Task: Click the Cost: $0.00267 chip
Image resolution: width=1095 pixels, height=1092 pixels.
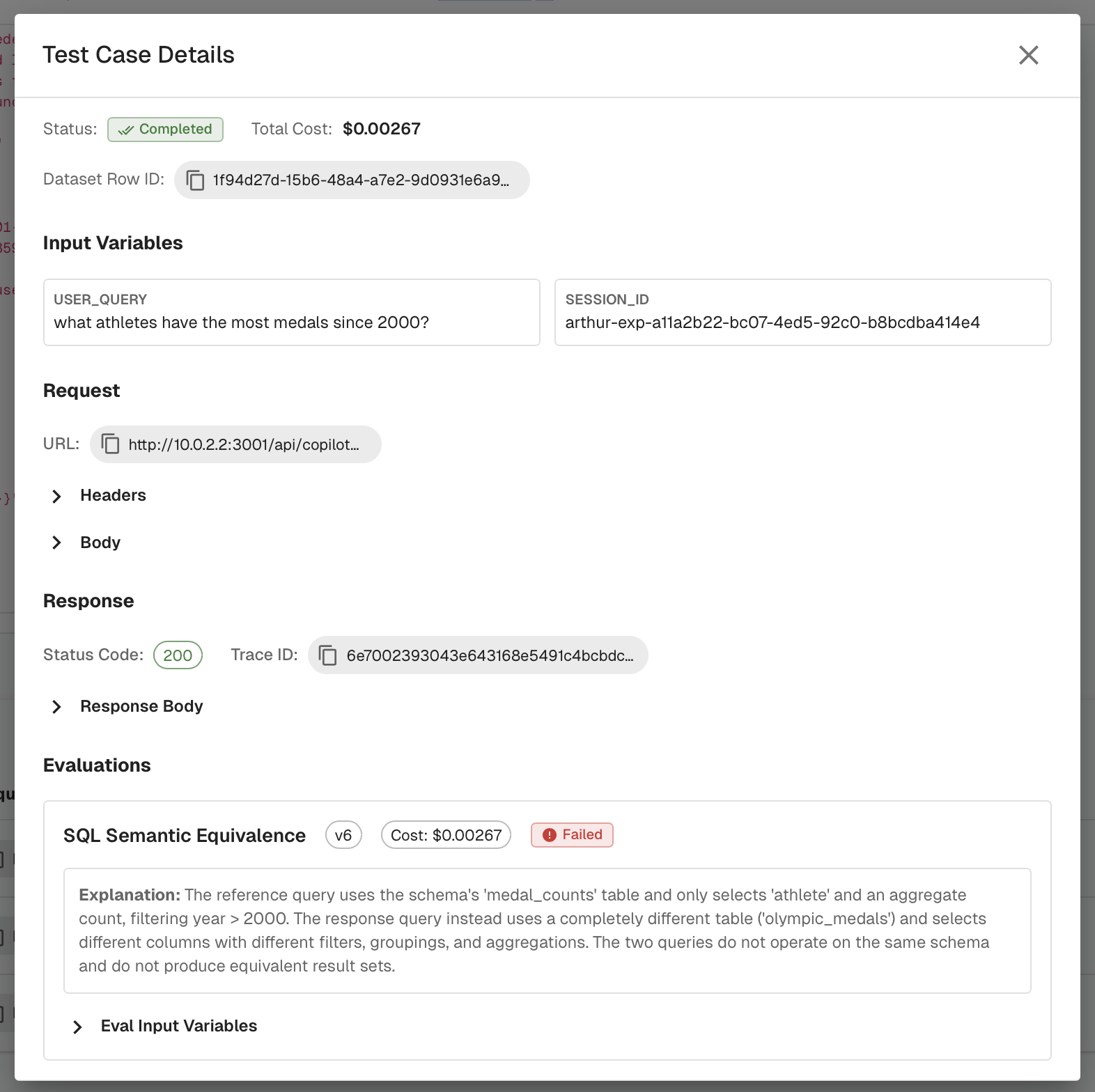Action: pos(446,835)
